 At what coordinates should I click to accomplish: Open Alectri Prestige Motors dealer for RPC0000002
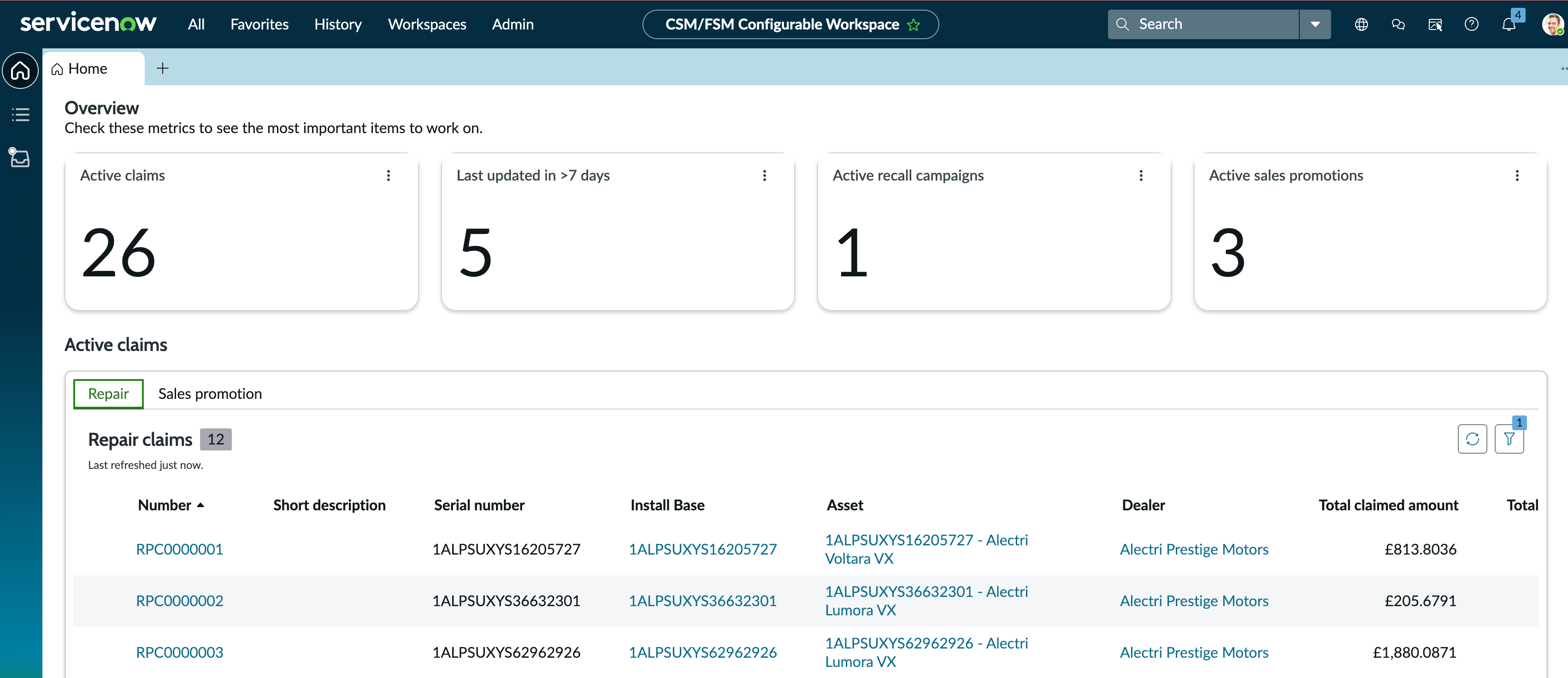tap(1194, 601)
